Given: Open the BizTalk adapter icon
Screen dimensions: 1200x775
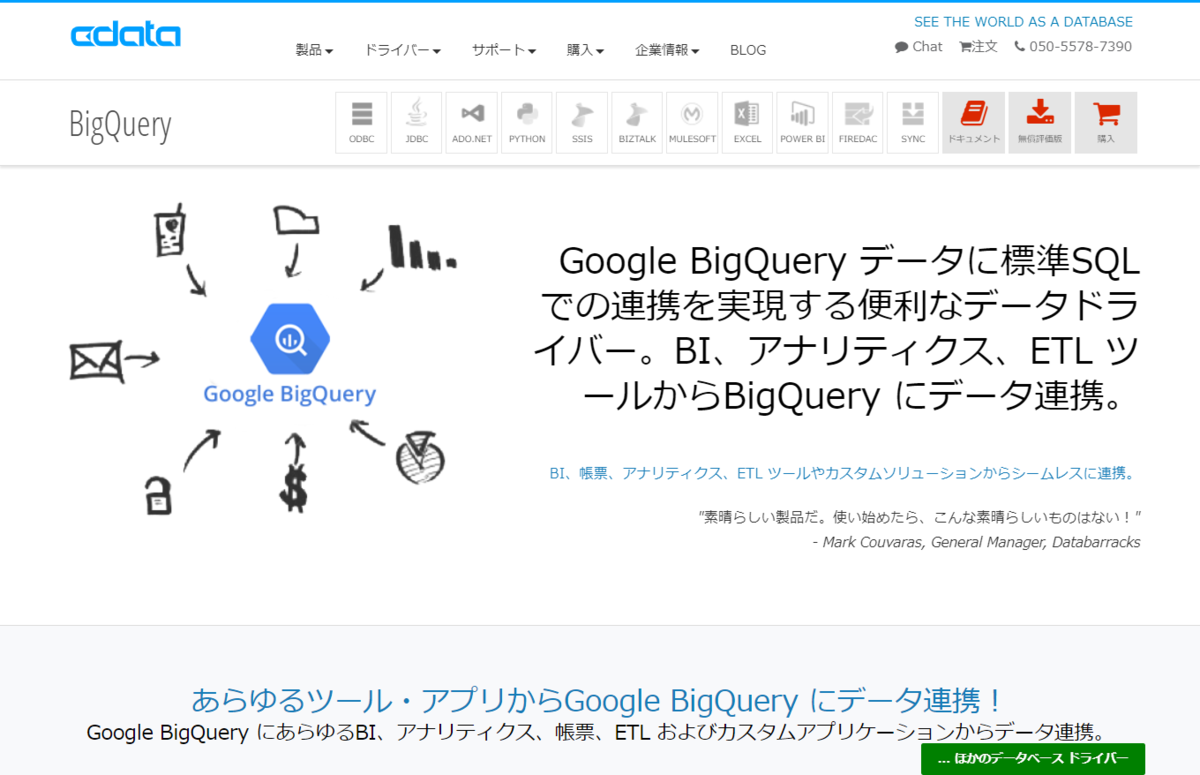Looking at the screenshot, I should pyautogui.click(x=637, y=122).
